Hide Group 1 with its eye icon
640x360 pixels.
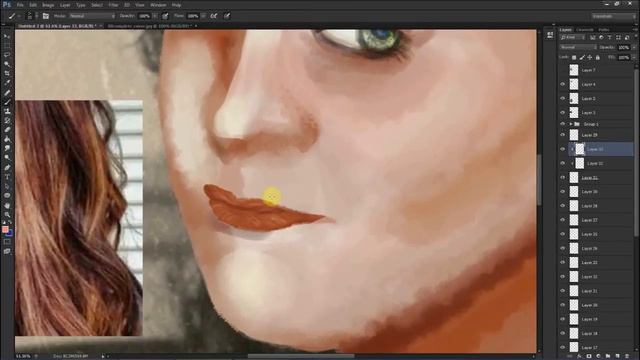[562, 124]
